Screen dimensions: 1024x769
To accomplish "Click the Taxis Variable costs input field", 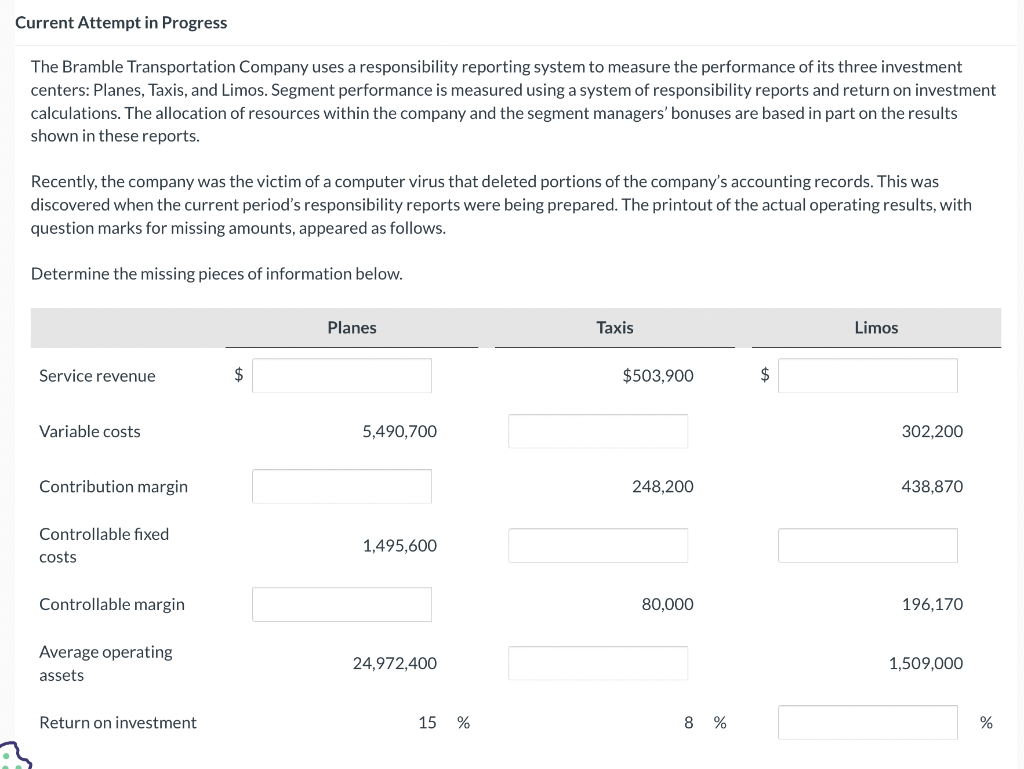I will point(597,431).
